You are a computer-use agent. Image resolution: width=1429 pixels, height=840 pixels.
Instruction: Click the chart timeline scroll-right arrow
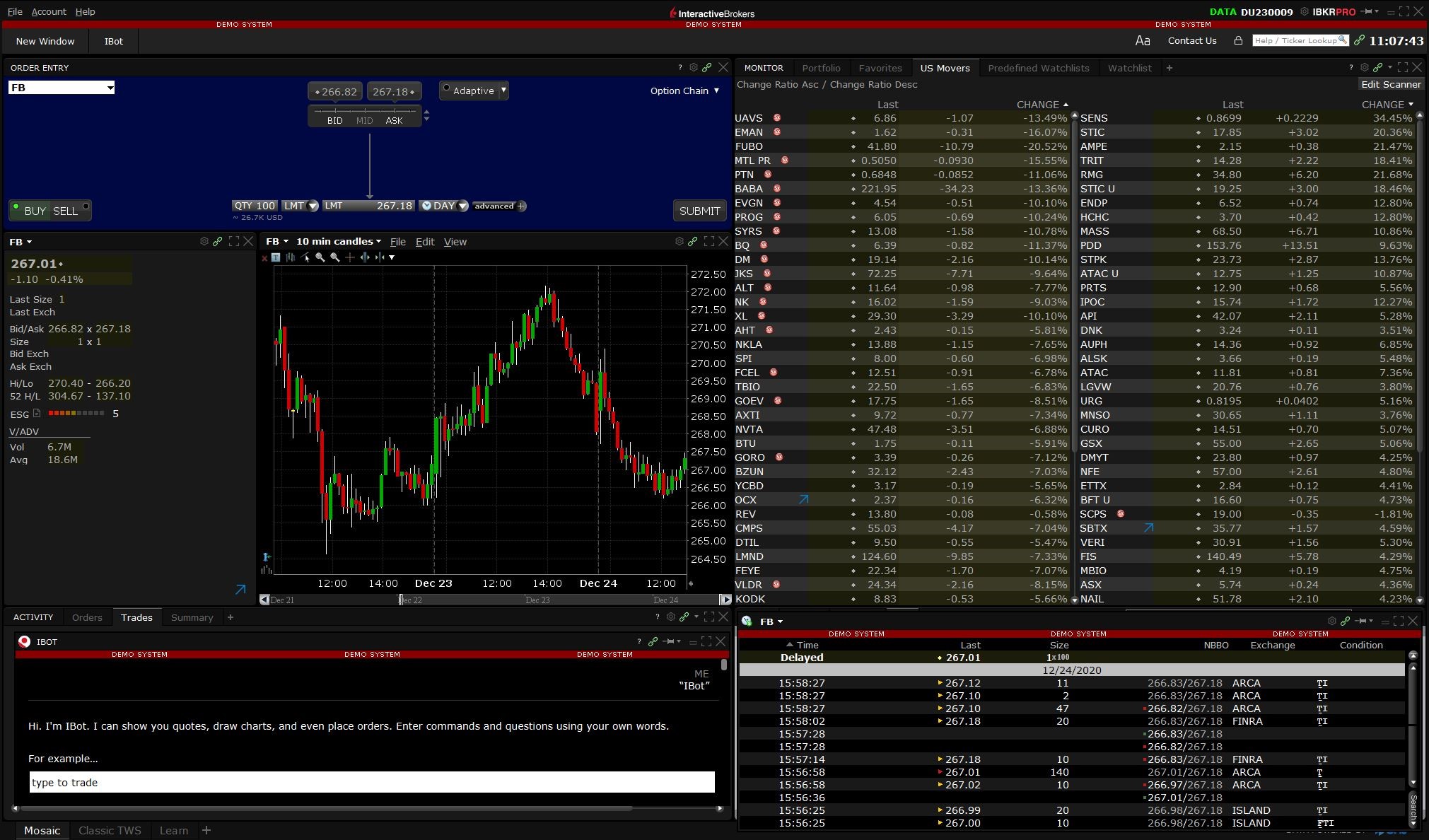725,600
